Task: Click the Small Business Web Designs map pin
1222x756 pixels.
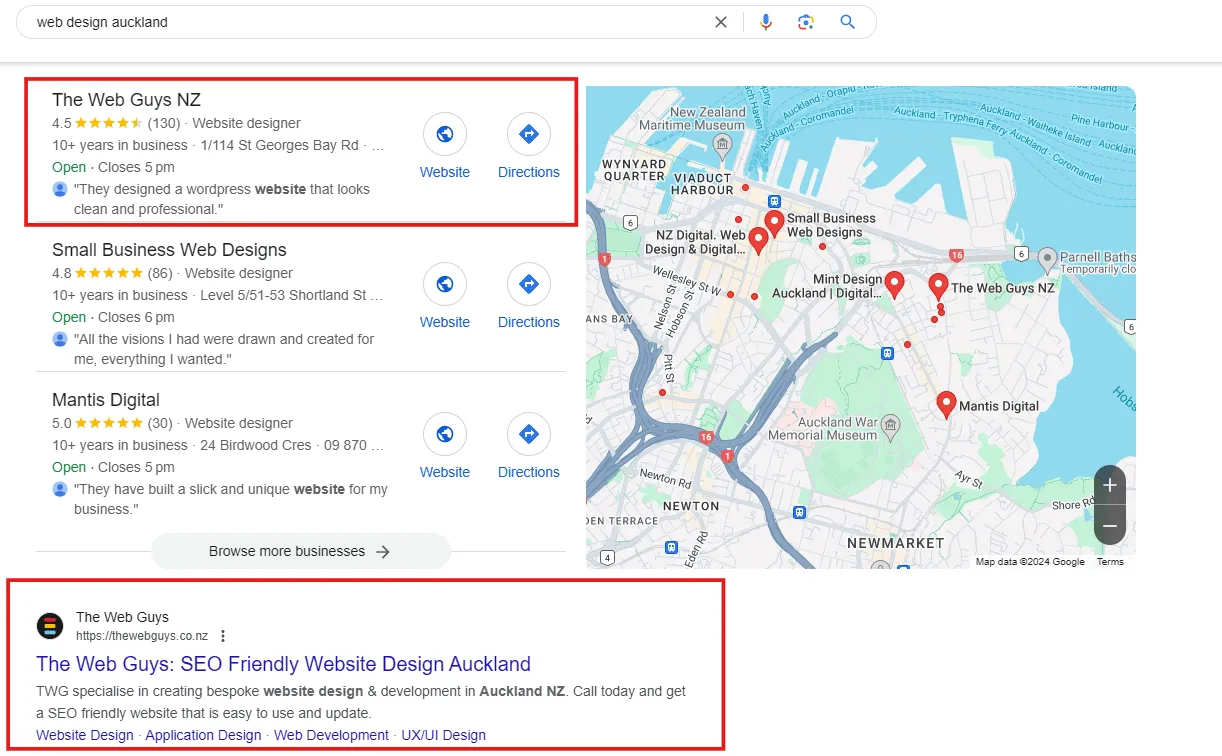Action: click(x=774, y=223)
